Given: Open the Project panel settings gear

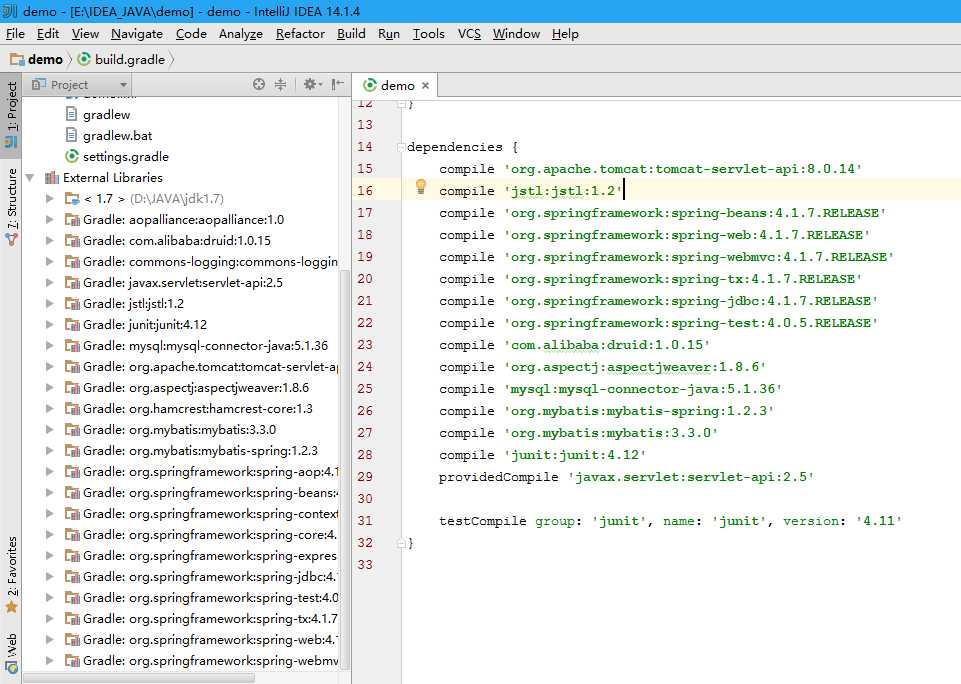Looking at the screenshot, I should click(311, 85).
